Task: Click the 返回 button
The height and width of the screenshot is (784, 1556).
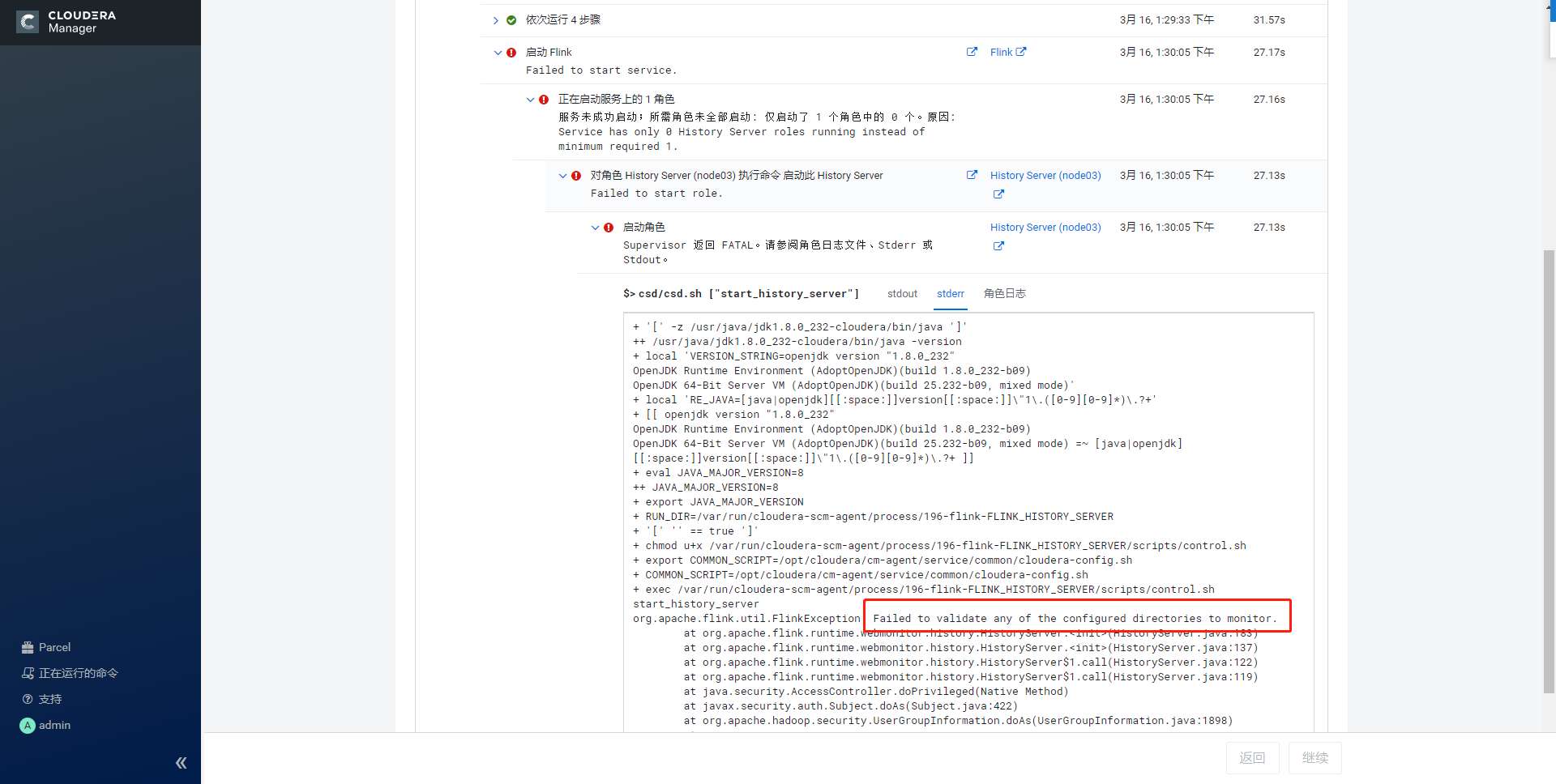Action: point(1252,758)
